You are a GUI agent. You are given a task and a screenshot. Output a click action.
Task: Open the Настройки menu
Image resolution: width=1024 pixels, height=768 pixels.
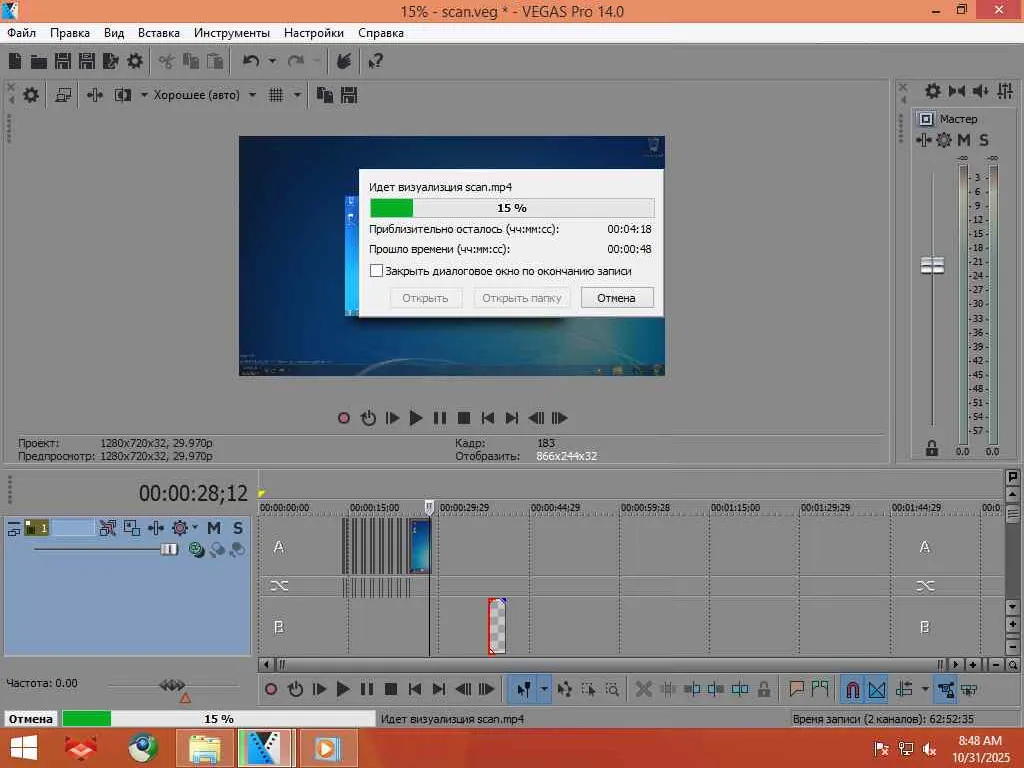point(313,33)
